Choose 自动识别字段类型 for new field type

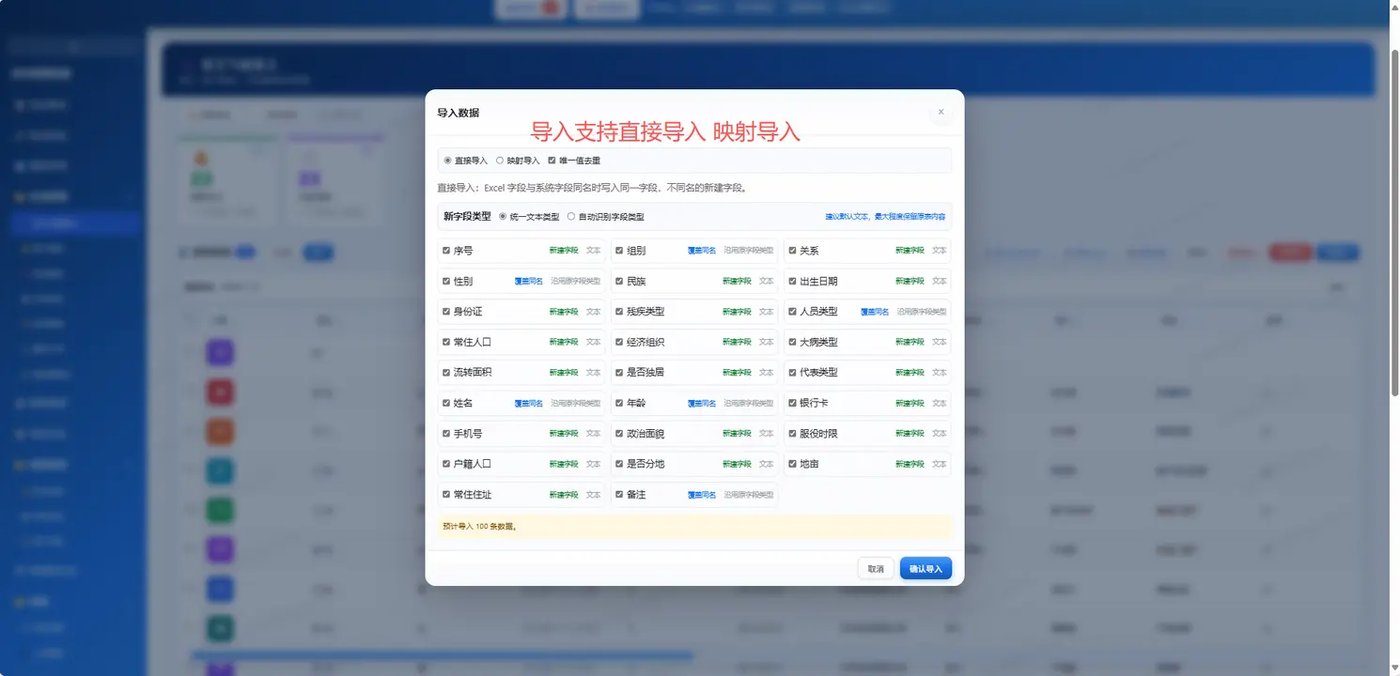click(571, 216)
